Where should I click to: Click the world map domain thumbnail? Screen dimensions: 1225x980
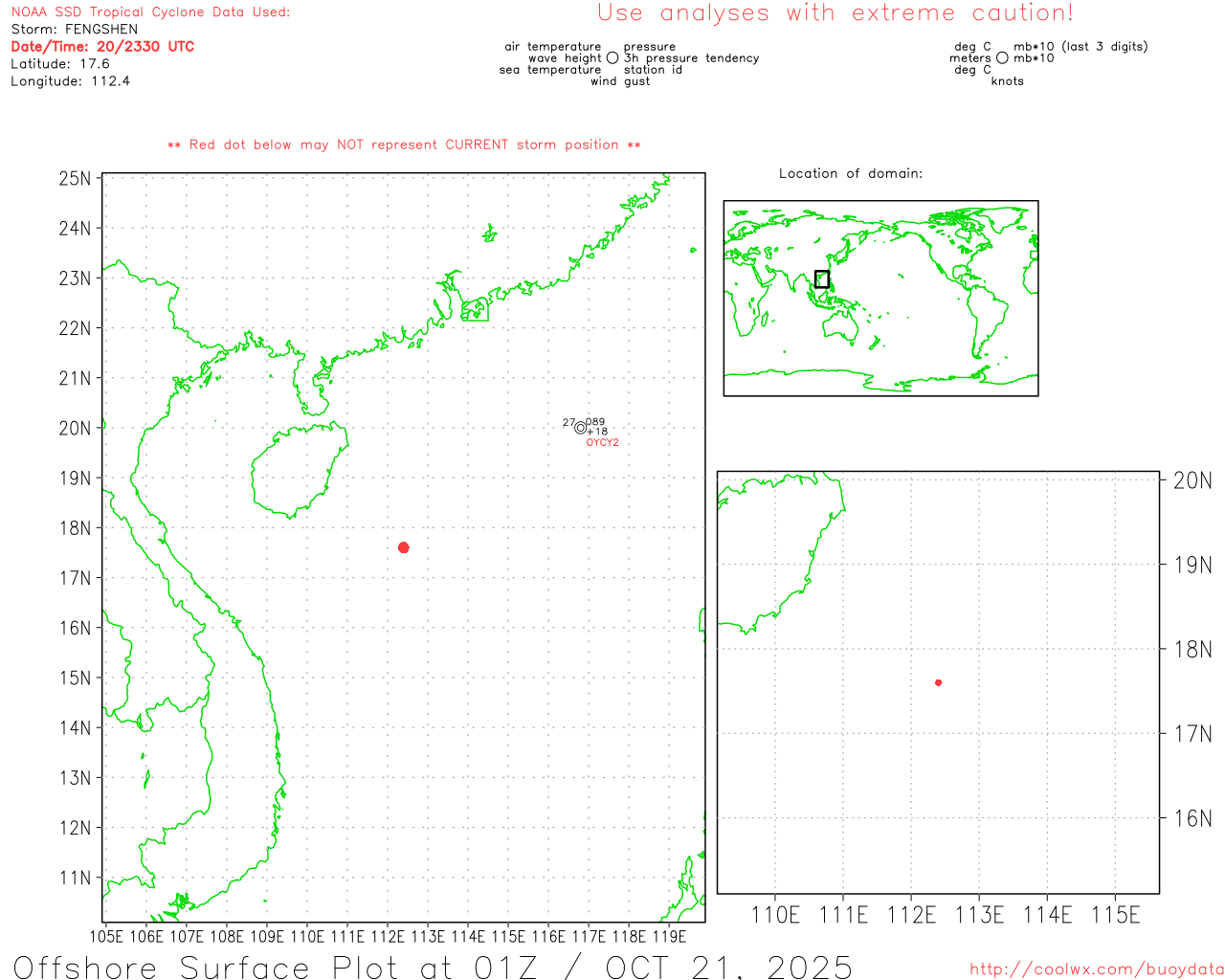(880, 299)
